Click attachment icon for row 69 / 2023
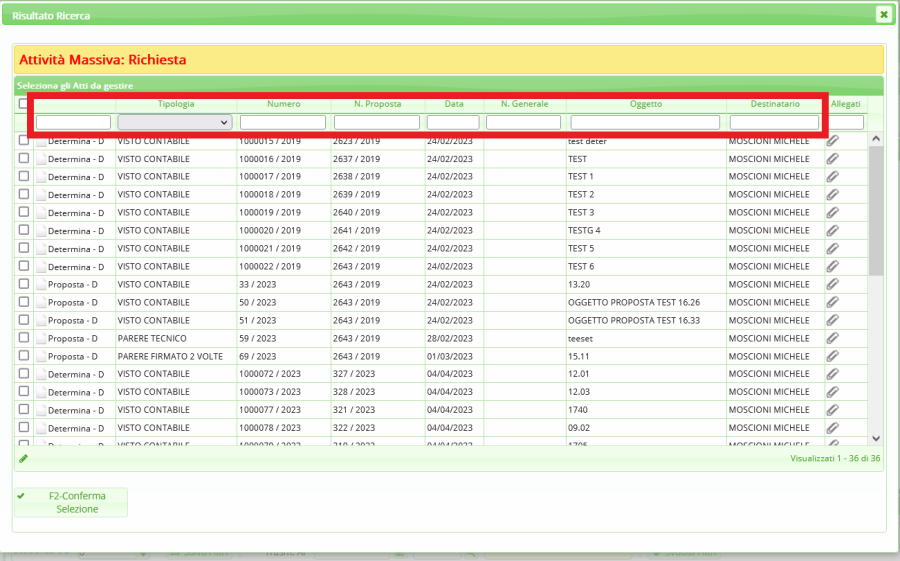This screenshot has width=900, height=561. pyautogui.click(x=832, y=357)
